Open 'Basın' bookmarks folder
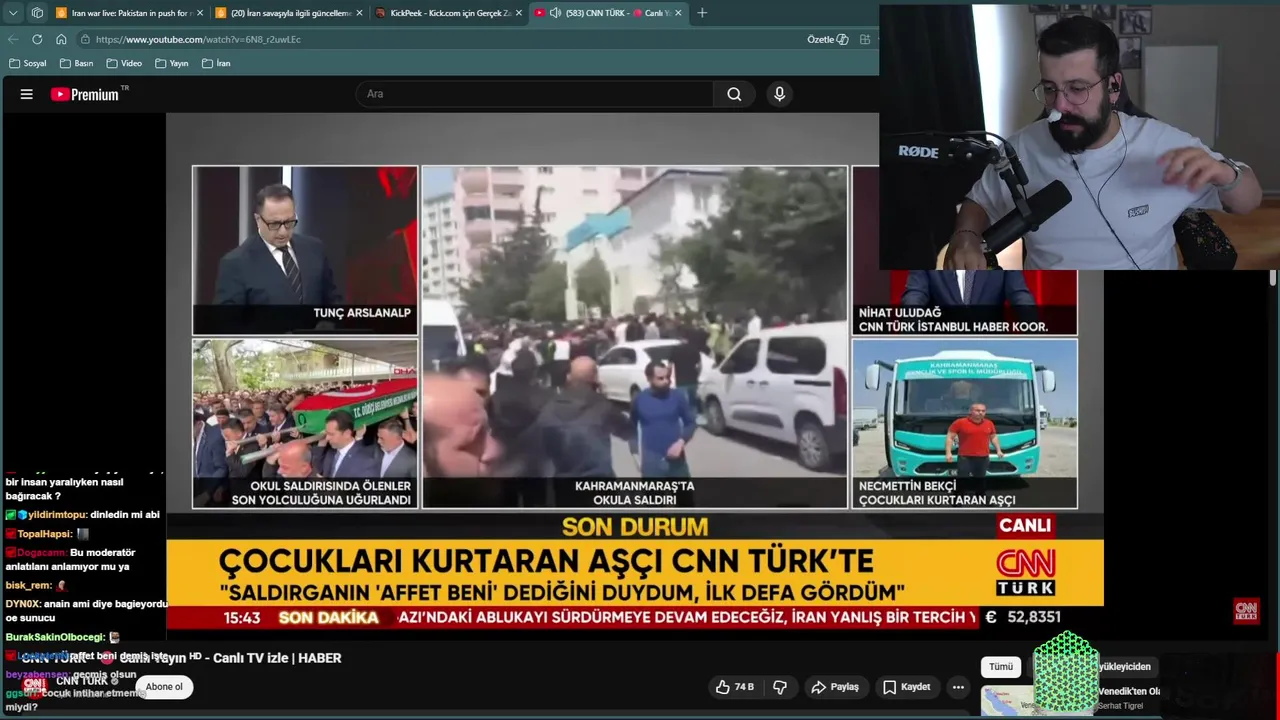 [76, 63]
